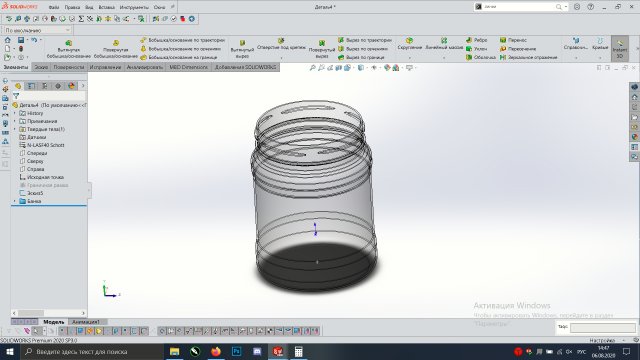Select Повернутый вырез (Revolved Cut) tool

pos(322,49)
